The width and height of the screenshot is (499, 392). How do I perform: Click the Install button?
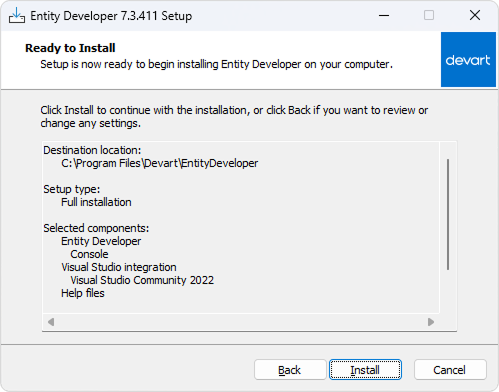point(365,370)
